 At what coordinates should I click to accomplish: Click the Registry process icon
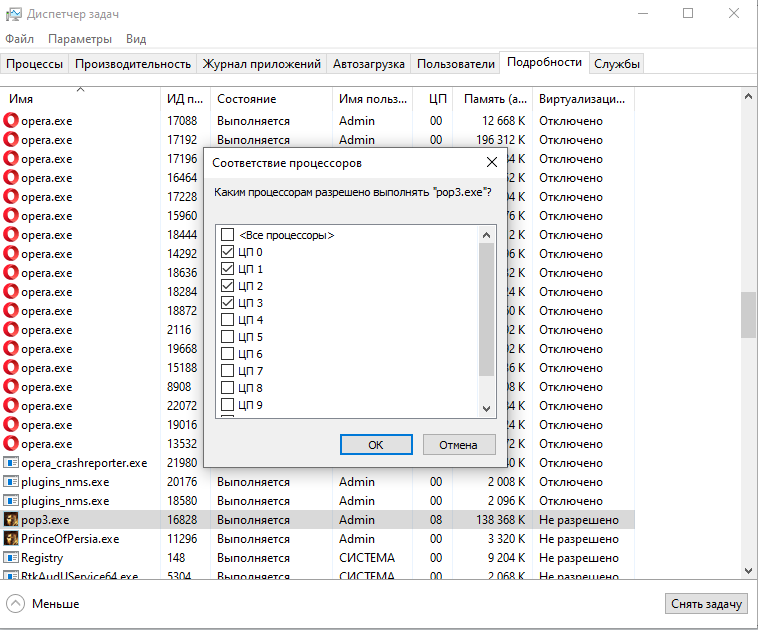[x=11, y=558]
